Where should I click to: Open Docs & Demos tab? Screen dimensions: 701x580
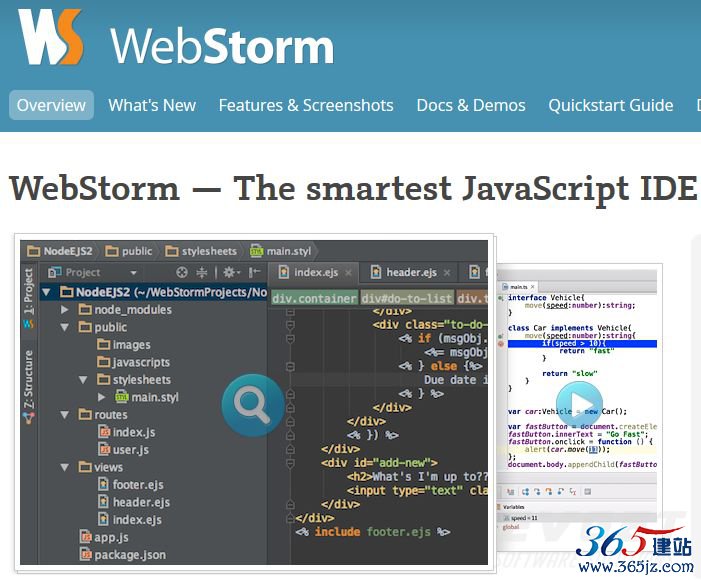coord(471,105)
